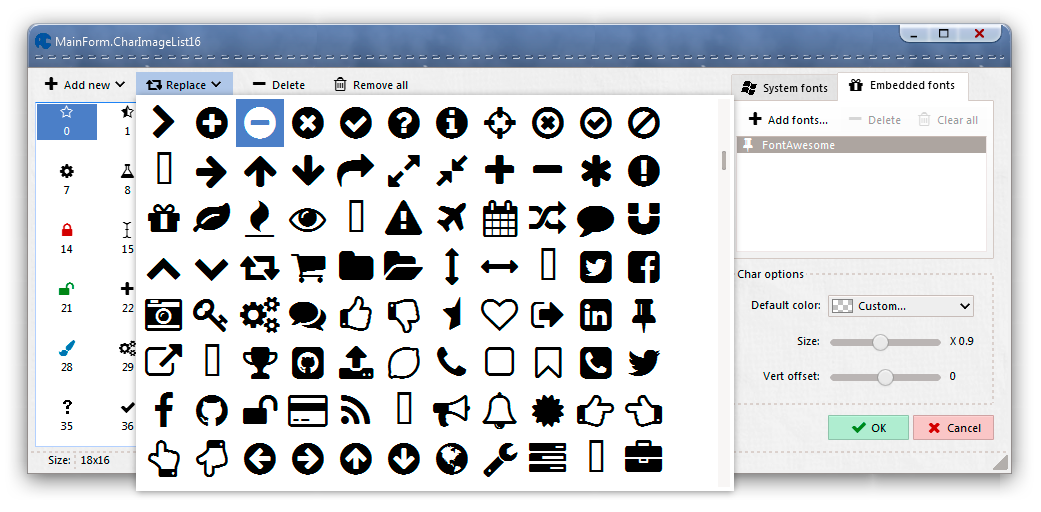Image resolution: width=1041 pixels, height=512 pixels.
Task: Click Remove all in toolbar
Action: coord(371,85)
